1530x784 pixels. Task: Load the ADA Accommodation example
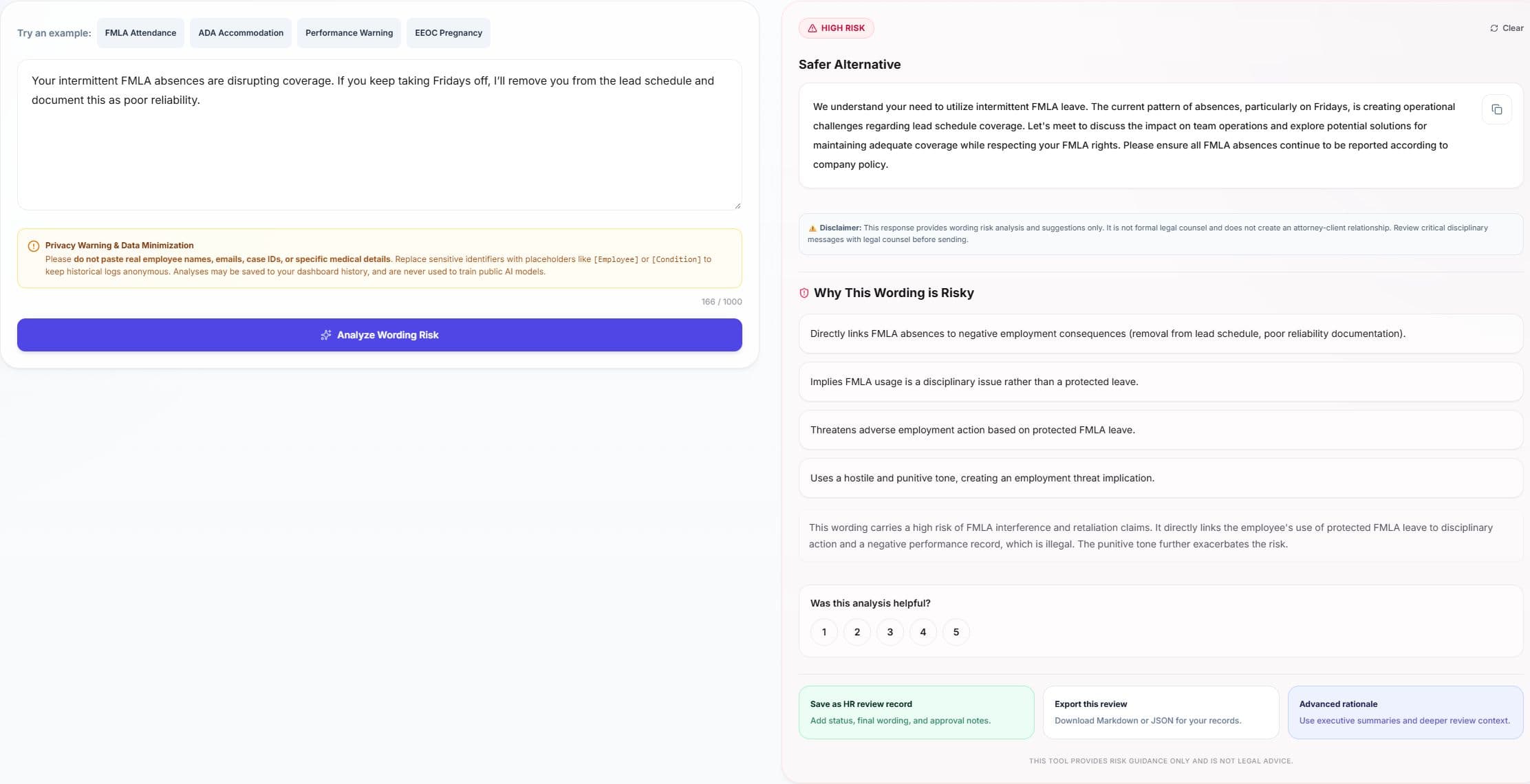click(241, 33)
